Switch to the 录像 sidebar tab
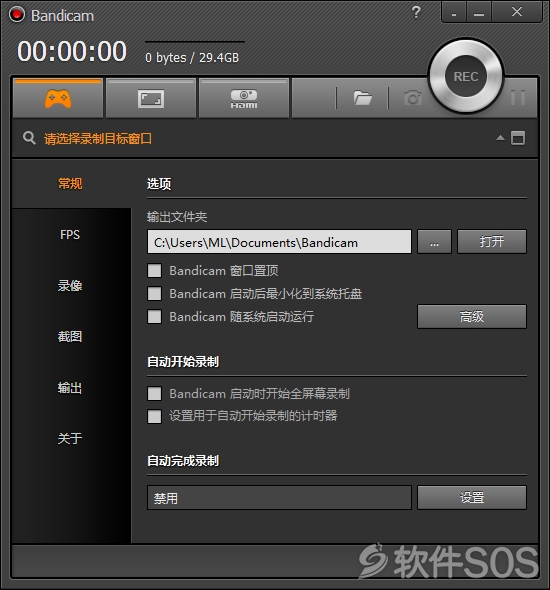Screen dimensions: 550x590 pyautogui.click(x=70, y=286)
